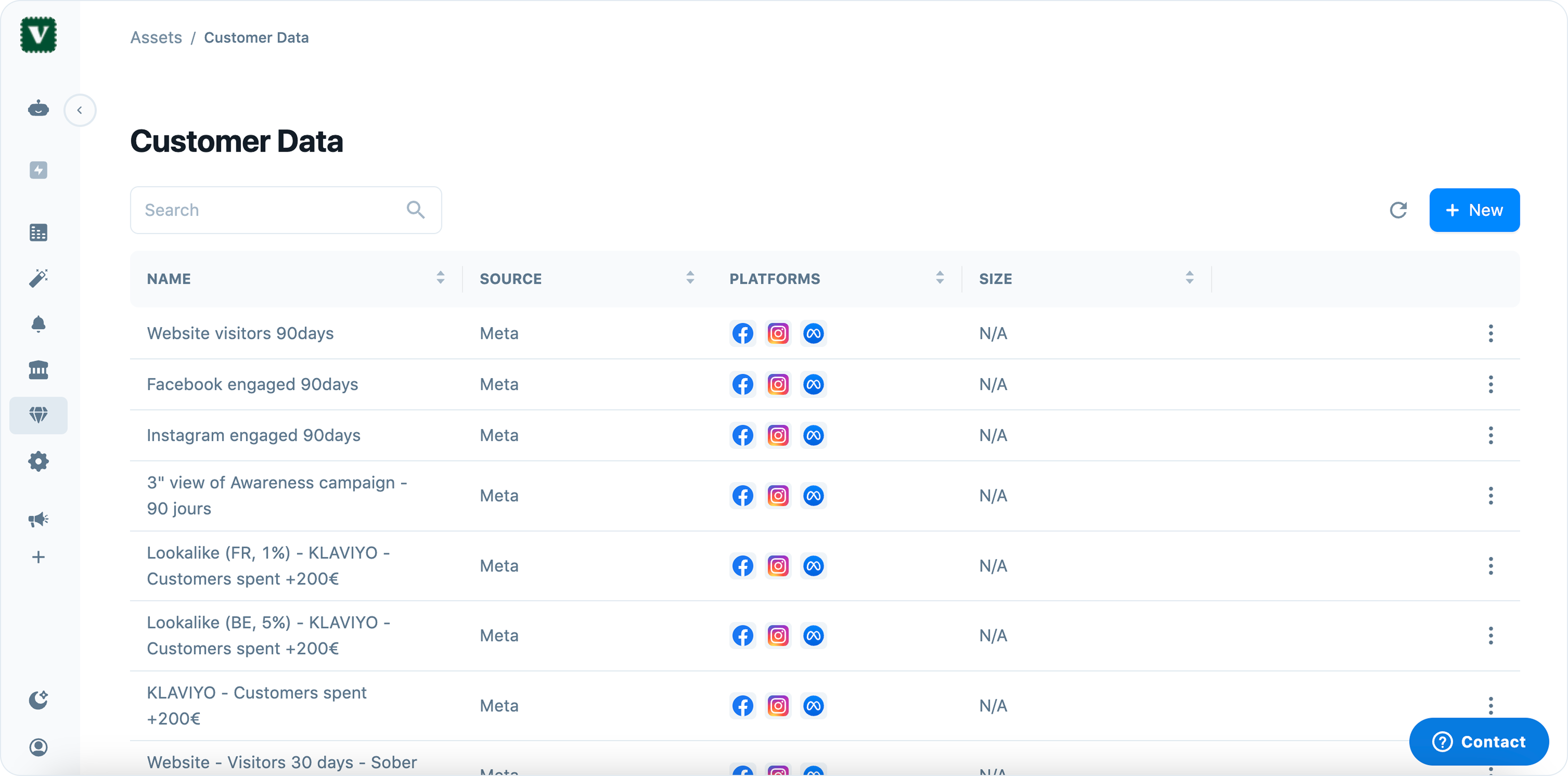The image size is (1568, 776).
Task: Click the magnifying glass search icon
Action: point(416,210)
